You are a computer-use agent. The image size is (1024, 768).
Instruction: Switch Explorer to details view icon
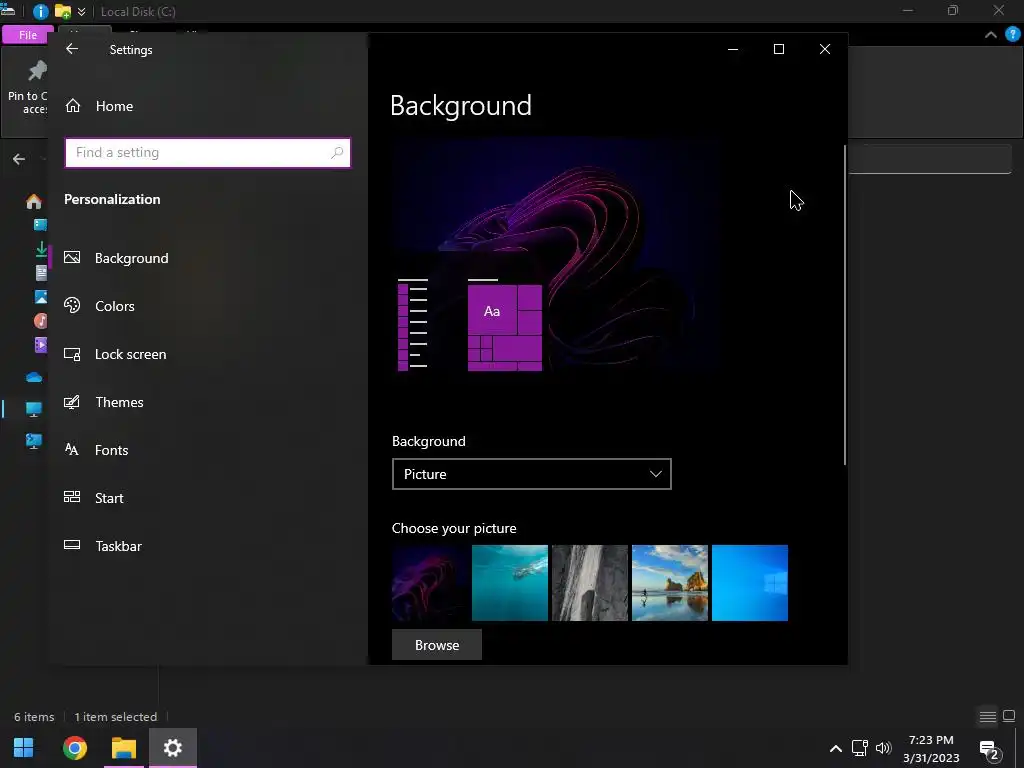click(x=987, y=717)
